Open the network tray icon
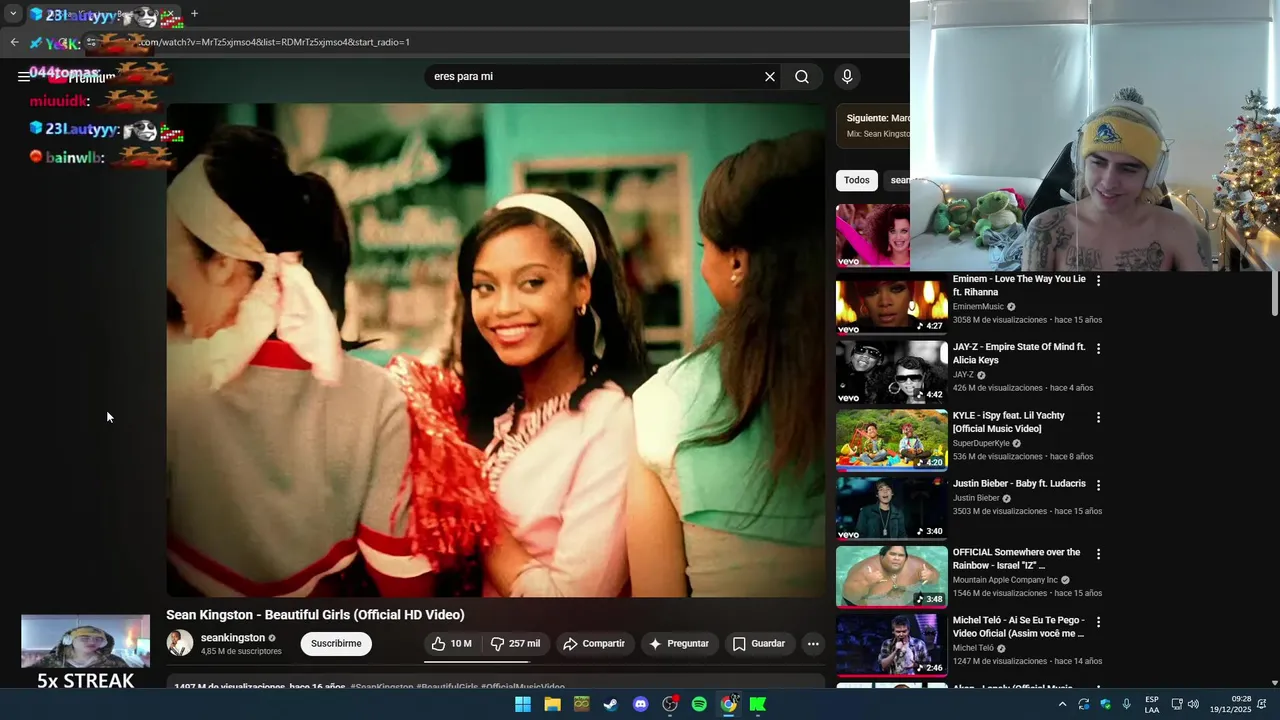This screenshot has width=1280, height=720. pos(1177,704)
